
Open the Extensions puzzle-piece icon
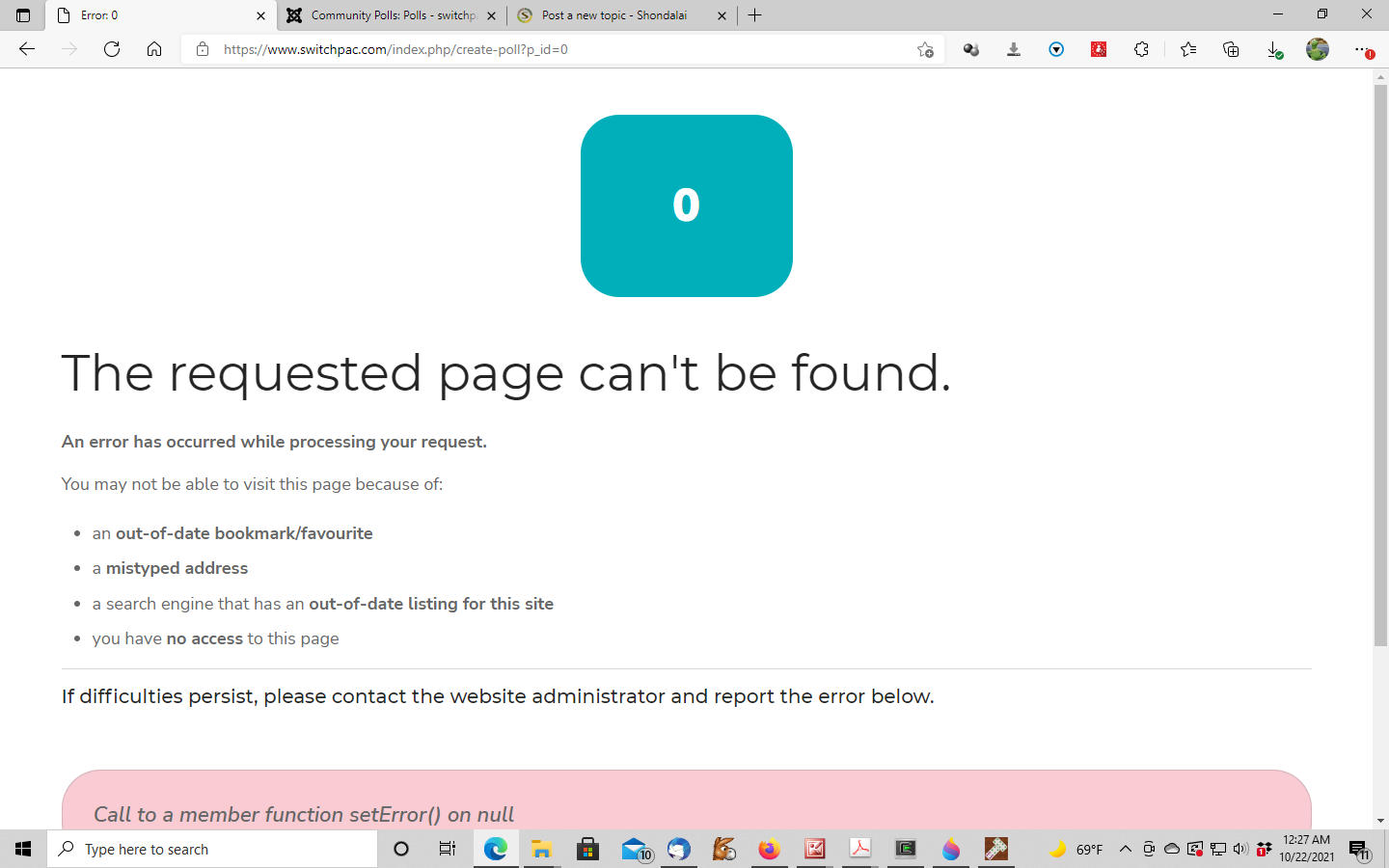tap(1141, 49)
